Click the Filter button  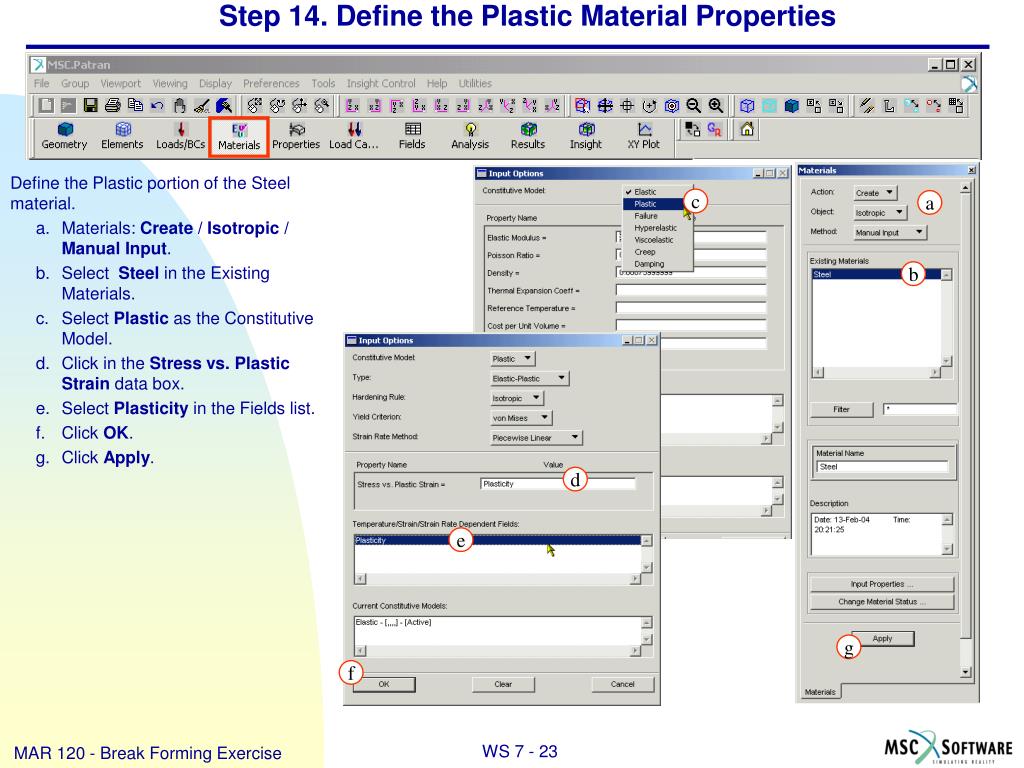point(841,409)
